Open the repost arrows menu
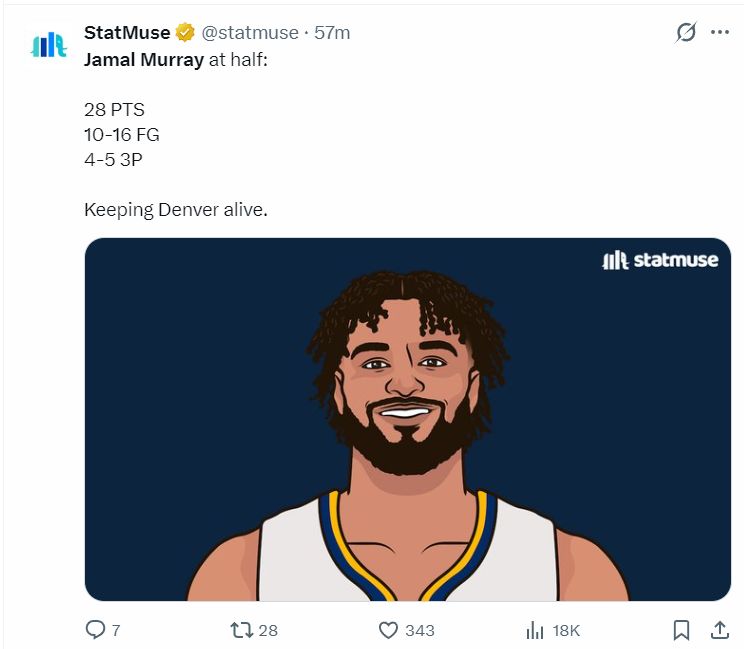The height and width of the screenshot is (649, 744). tap(241, 630)
